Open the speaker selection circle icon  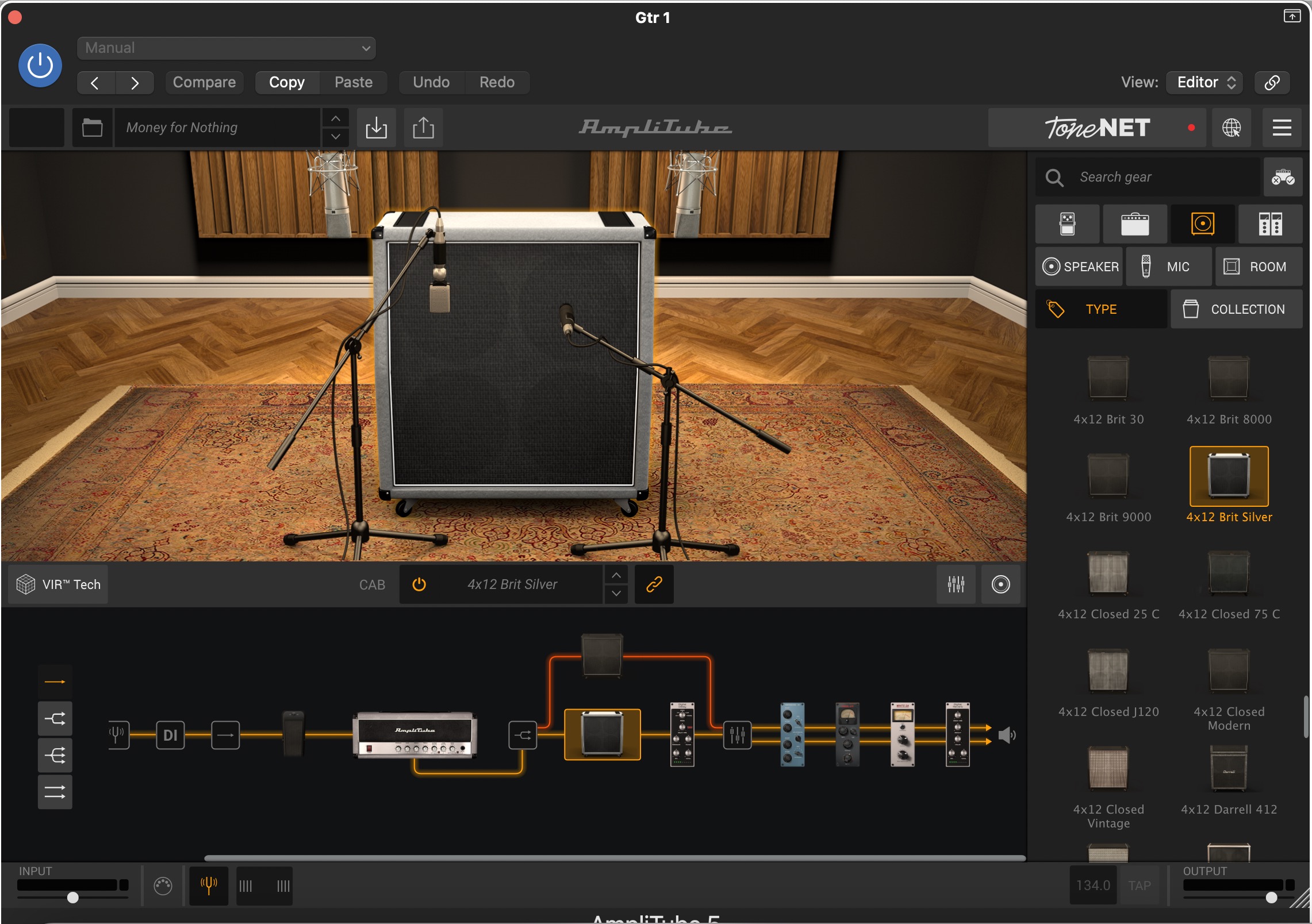click(x=1000, y=584)
